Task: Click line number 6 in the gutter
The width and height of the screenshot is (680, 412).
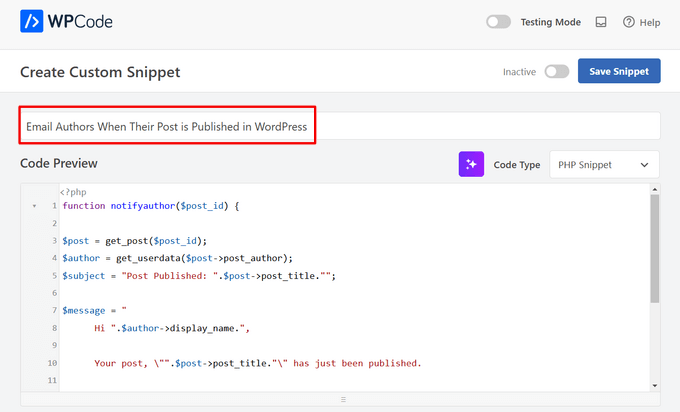Action: point(55,293)
